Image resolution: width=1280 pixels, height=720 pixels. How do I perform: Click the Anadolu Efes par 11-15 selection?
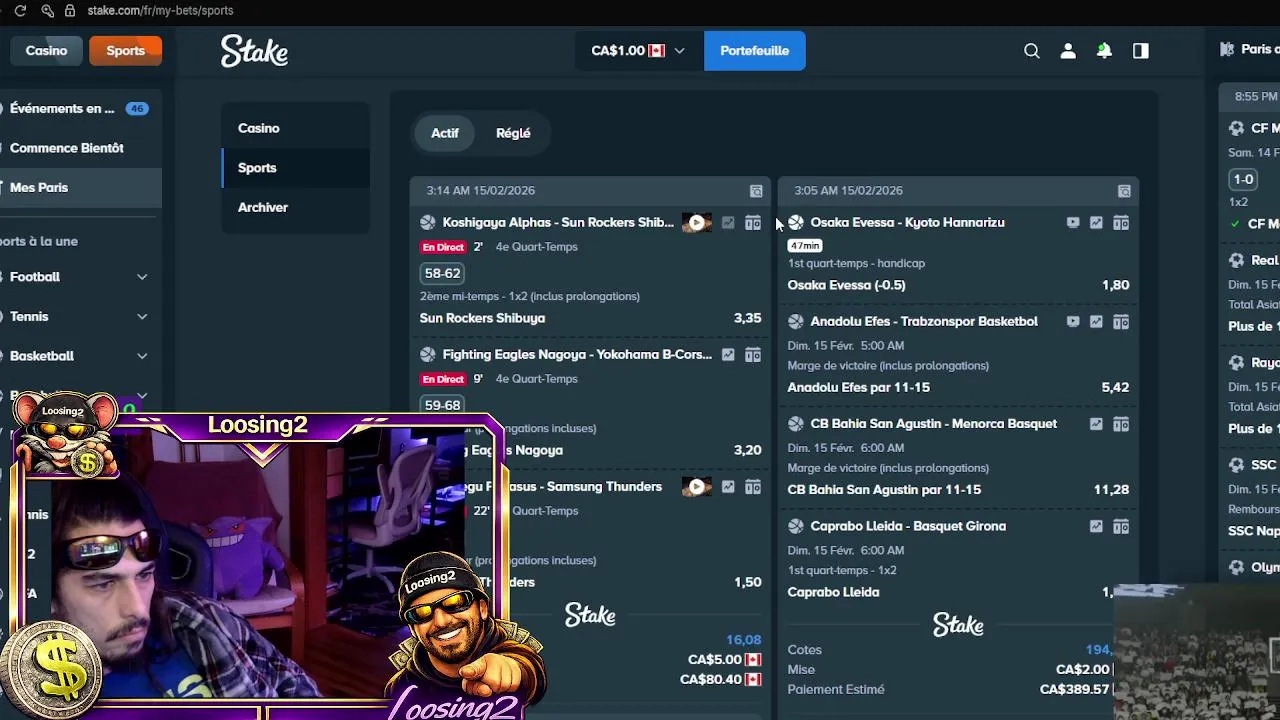pyautogui.click(x=858, y=387)
